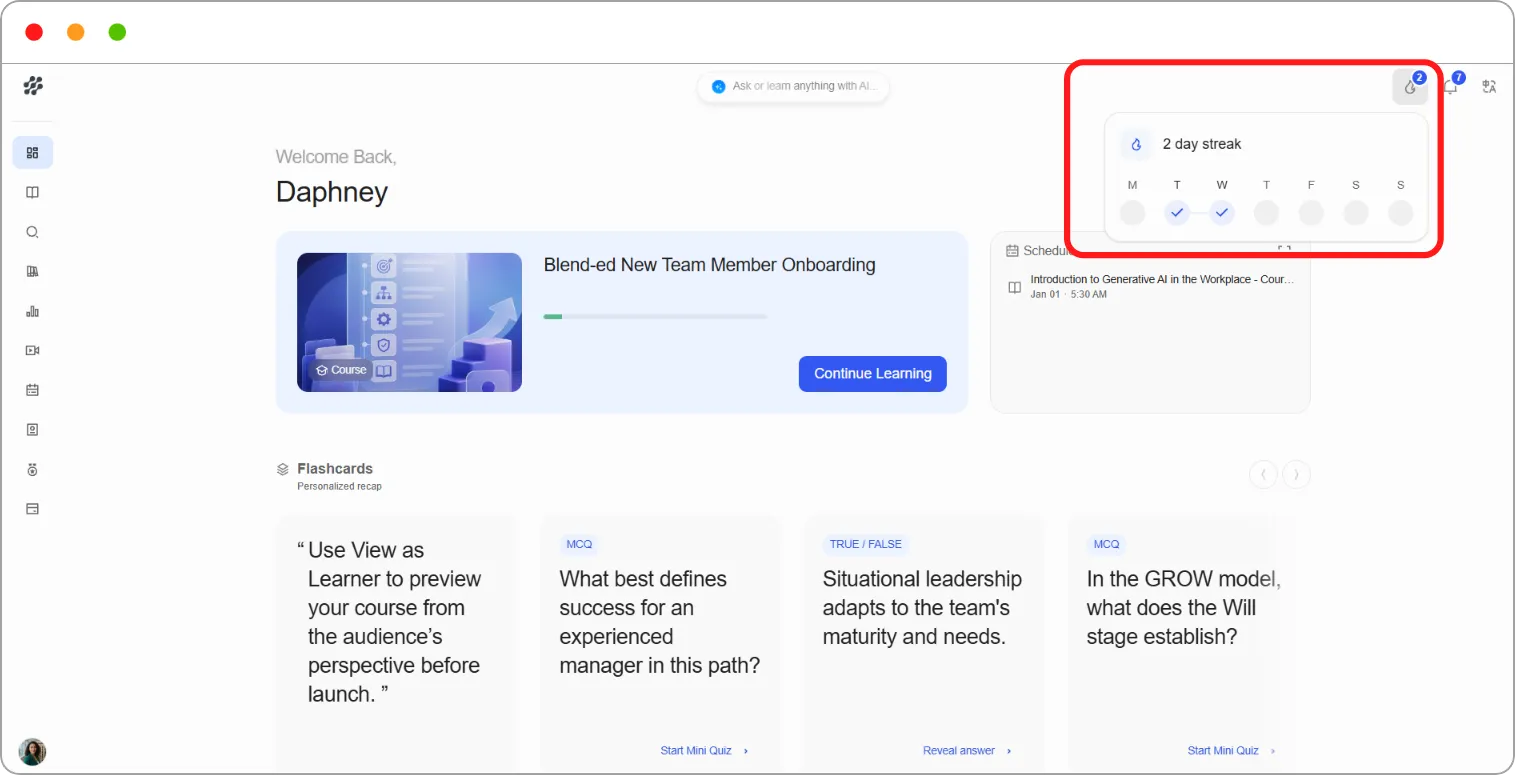The height and width of the screenshot is (775, 1515).
Task: Open the onboarding course thumbnail image
Action: 409,322
